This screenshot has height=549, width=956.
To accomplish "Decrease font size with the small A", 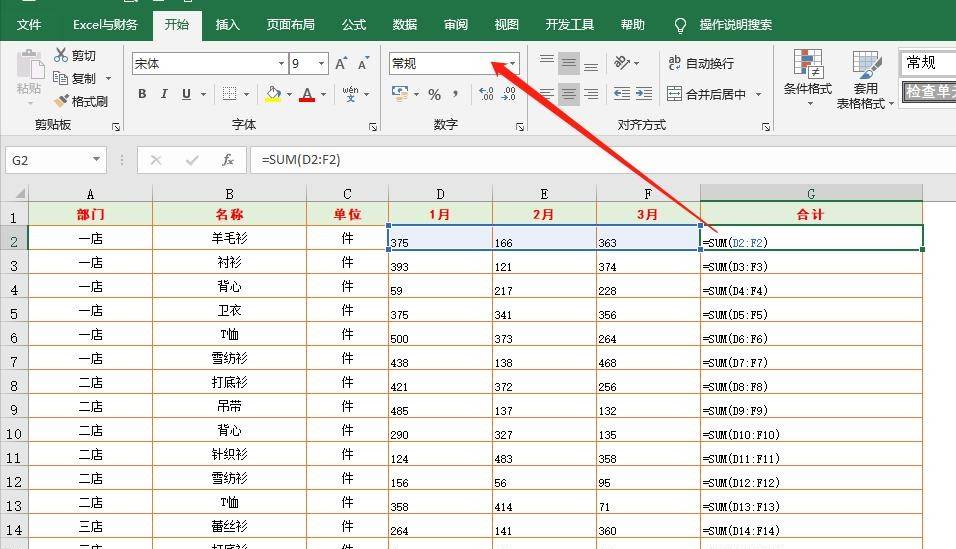I will pos(363,63).
